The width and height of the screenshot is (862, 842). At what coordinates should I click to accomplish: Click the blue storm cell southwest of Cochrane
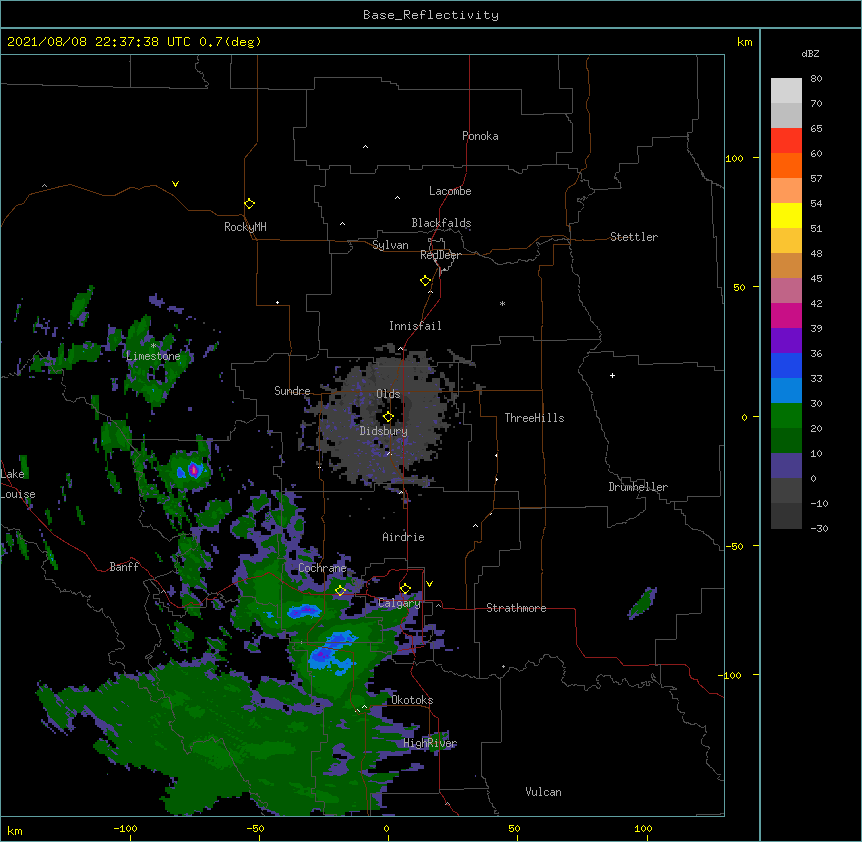304,611
